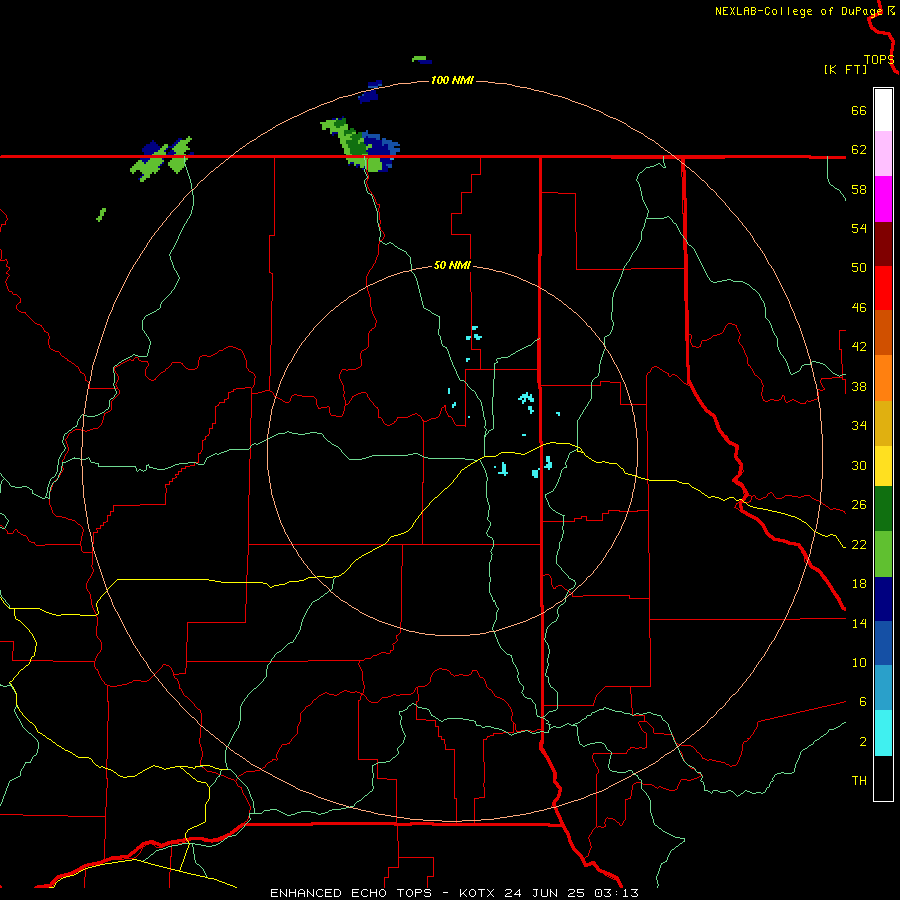Viewport: 900px width, 900px height.
Task: Click the light pink legend swatch
Action: click(883, 153)
